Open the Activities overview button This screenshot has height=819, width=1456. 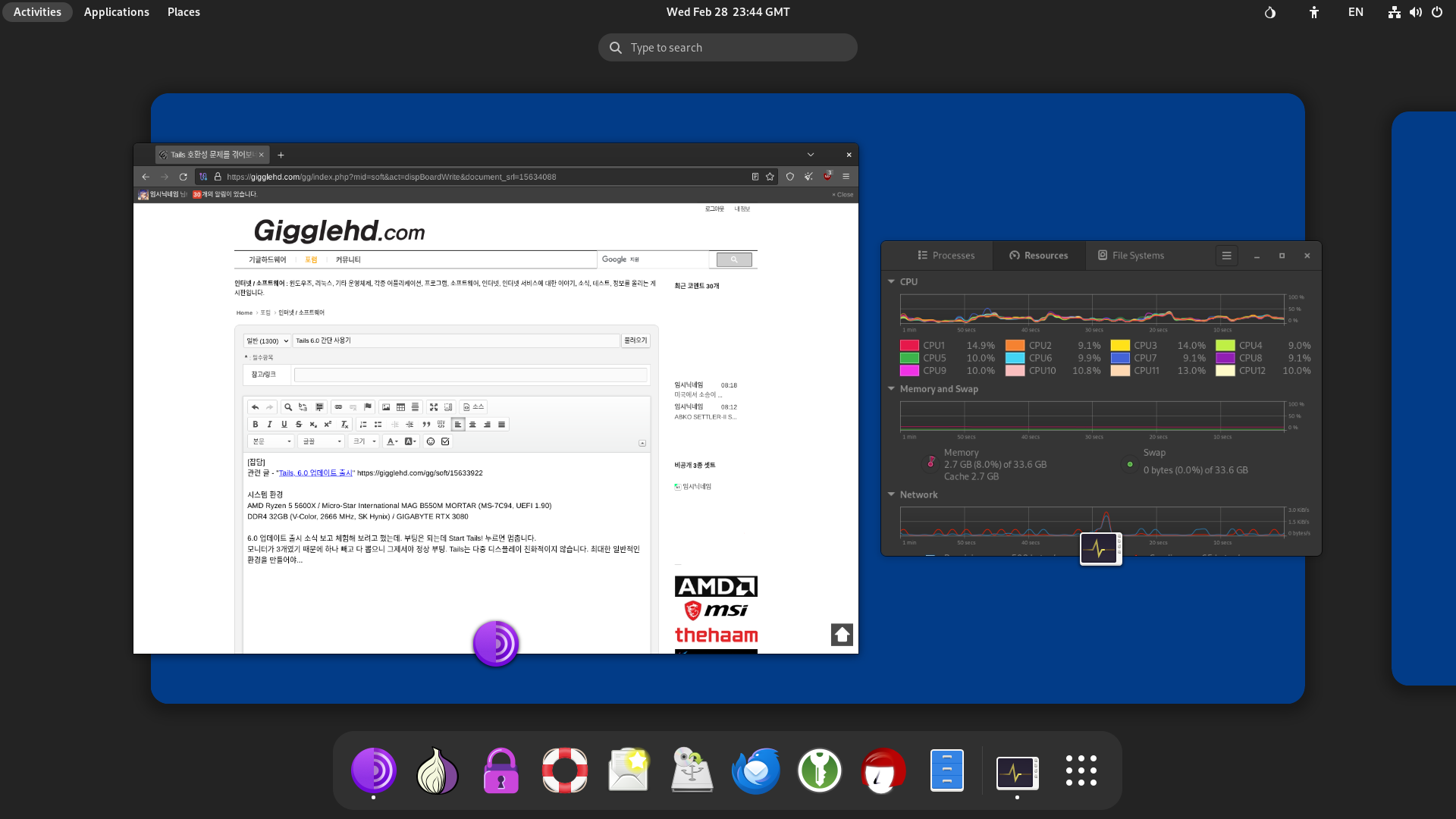click(x=37, y=12)
